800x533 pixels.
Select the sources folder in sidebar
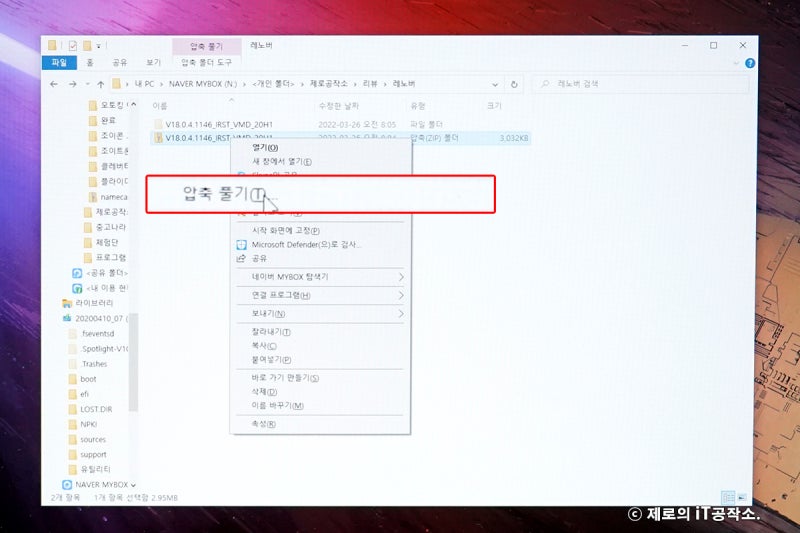(x=87, y=439)
